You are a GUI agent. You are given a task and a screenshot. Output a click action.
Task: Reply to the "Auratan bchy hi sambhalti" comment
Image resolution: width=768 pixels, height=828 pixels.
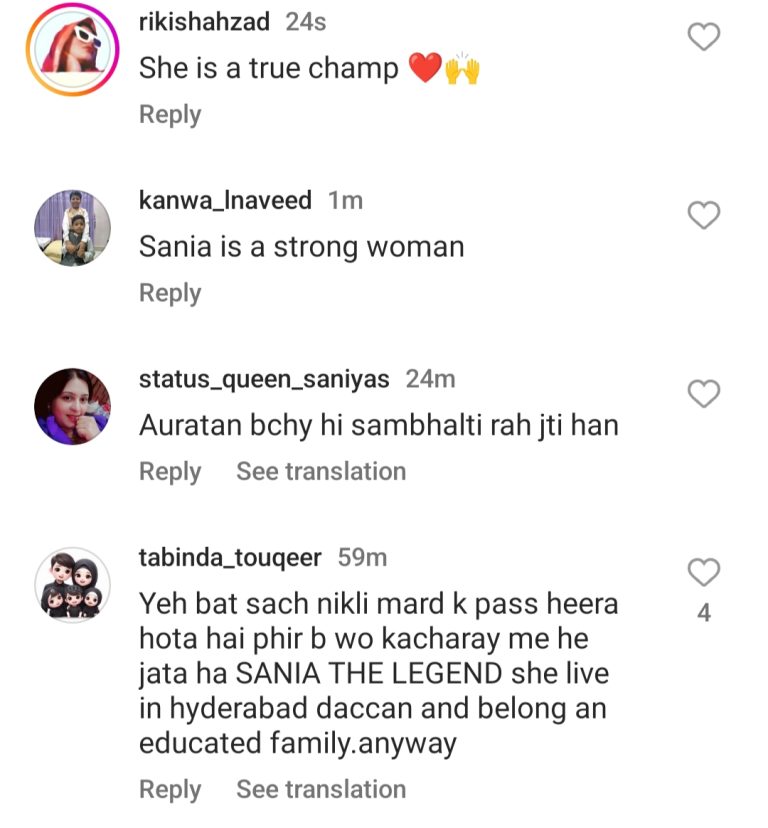(x=170, y=471)
